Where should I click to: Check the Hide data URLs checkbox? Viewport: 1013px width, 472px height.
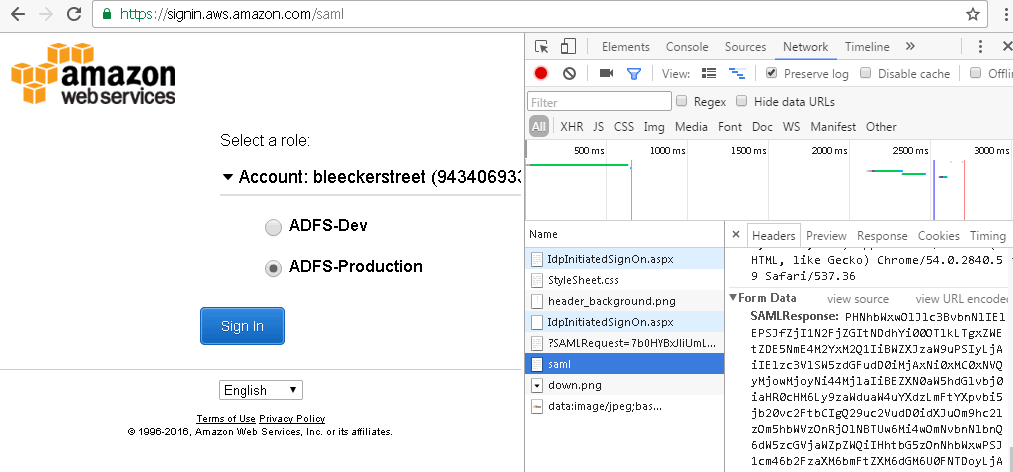(742, 101)
